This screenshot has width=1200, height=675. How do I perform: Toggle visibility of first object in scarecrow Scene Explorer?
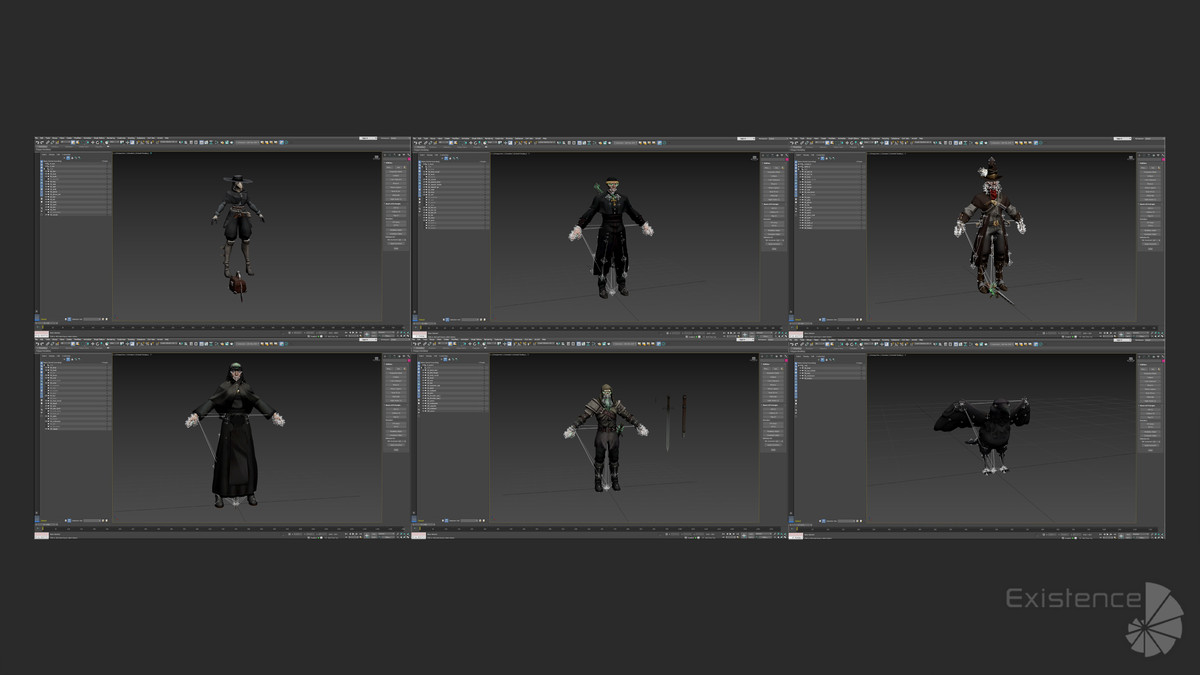click(x=797, y=166)
